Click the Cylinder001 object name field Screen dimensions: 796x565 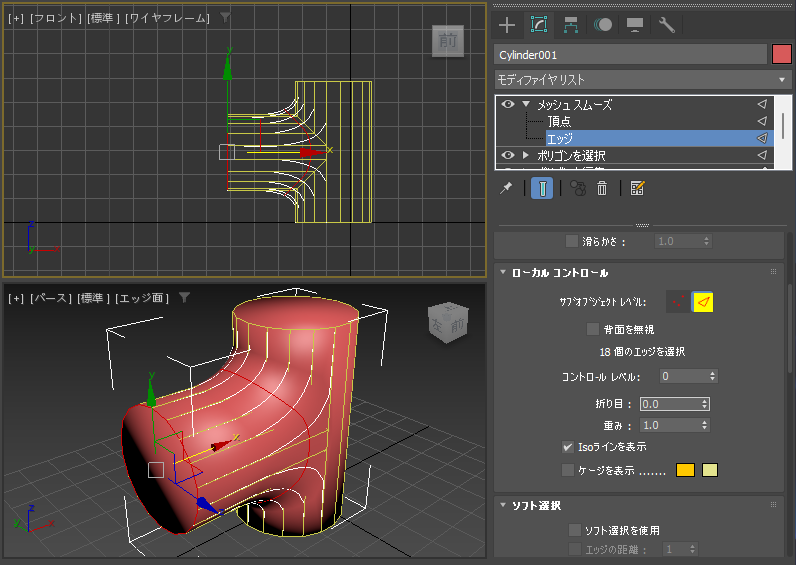point(630,55)
